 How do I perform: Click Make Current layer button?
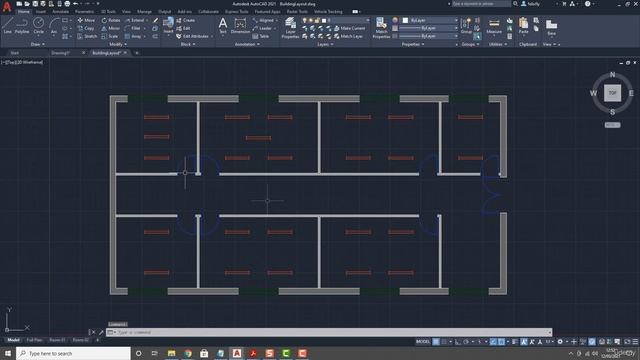[x=349, y=28]
